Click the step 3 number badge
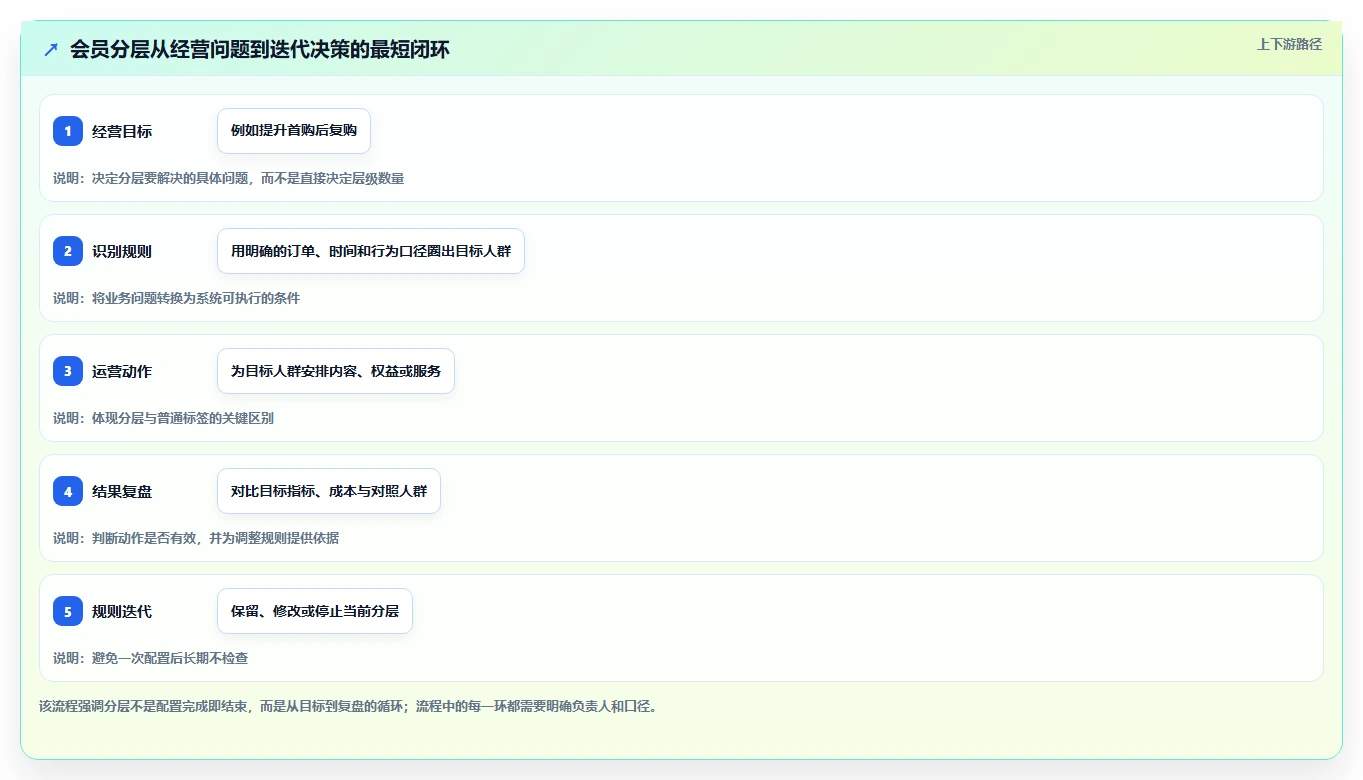 click(68, 371)
